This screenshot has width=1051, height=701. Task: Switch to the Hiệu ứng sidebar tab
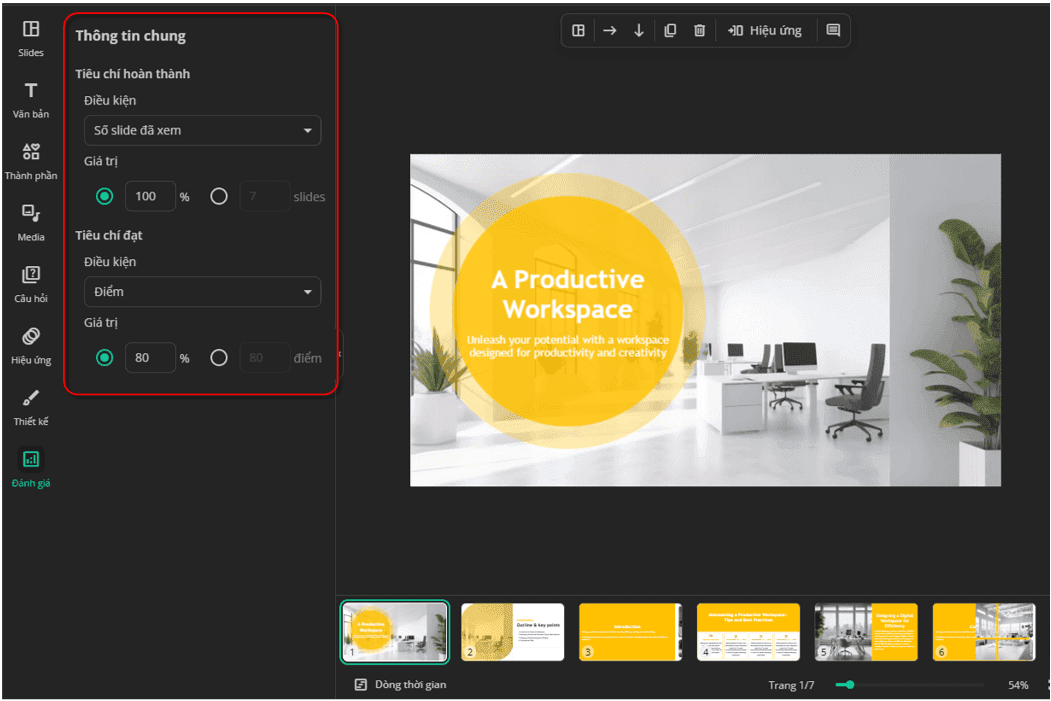(31, 346)
